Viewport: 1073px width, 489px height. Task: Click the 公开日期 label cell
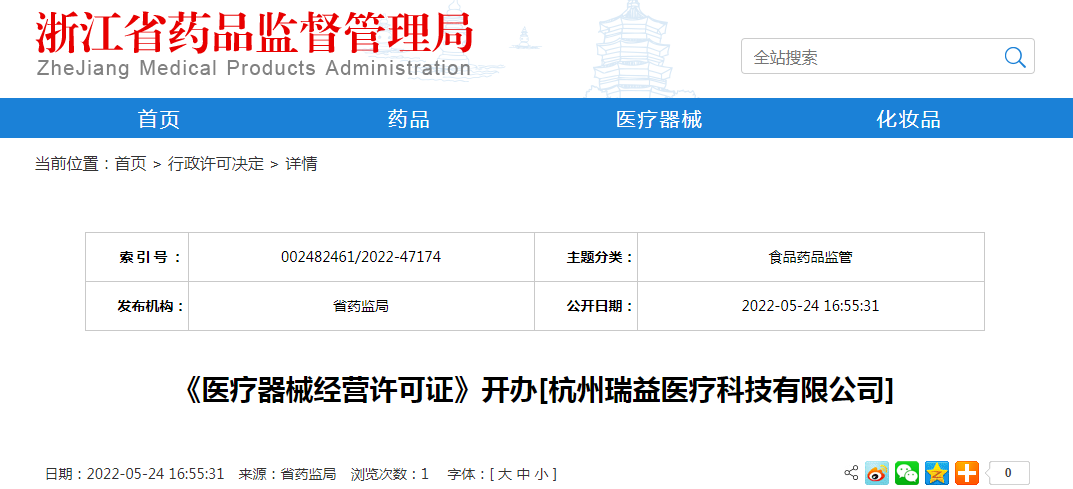(586, 306)
